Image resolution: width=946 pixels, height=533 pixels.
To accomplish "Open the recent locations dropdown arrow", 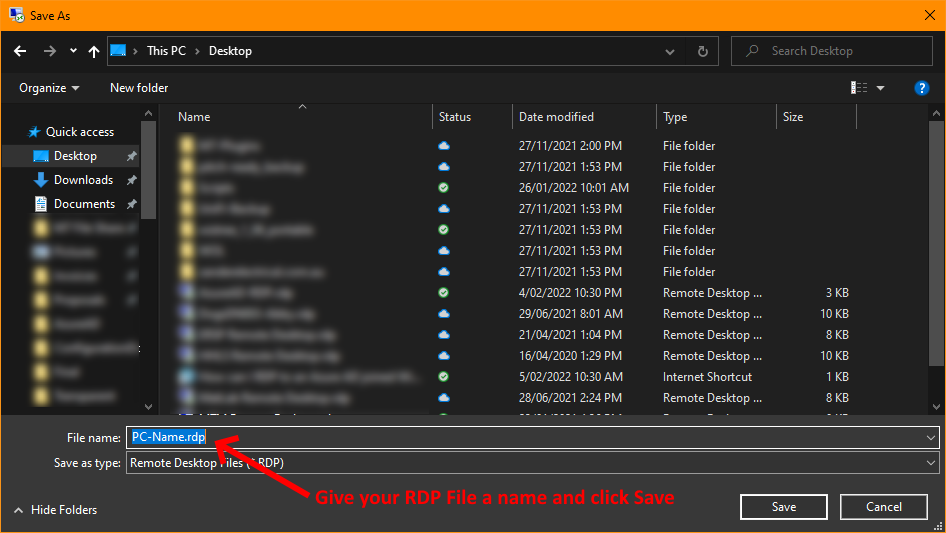I will [73, 51].
